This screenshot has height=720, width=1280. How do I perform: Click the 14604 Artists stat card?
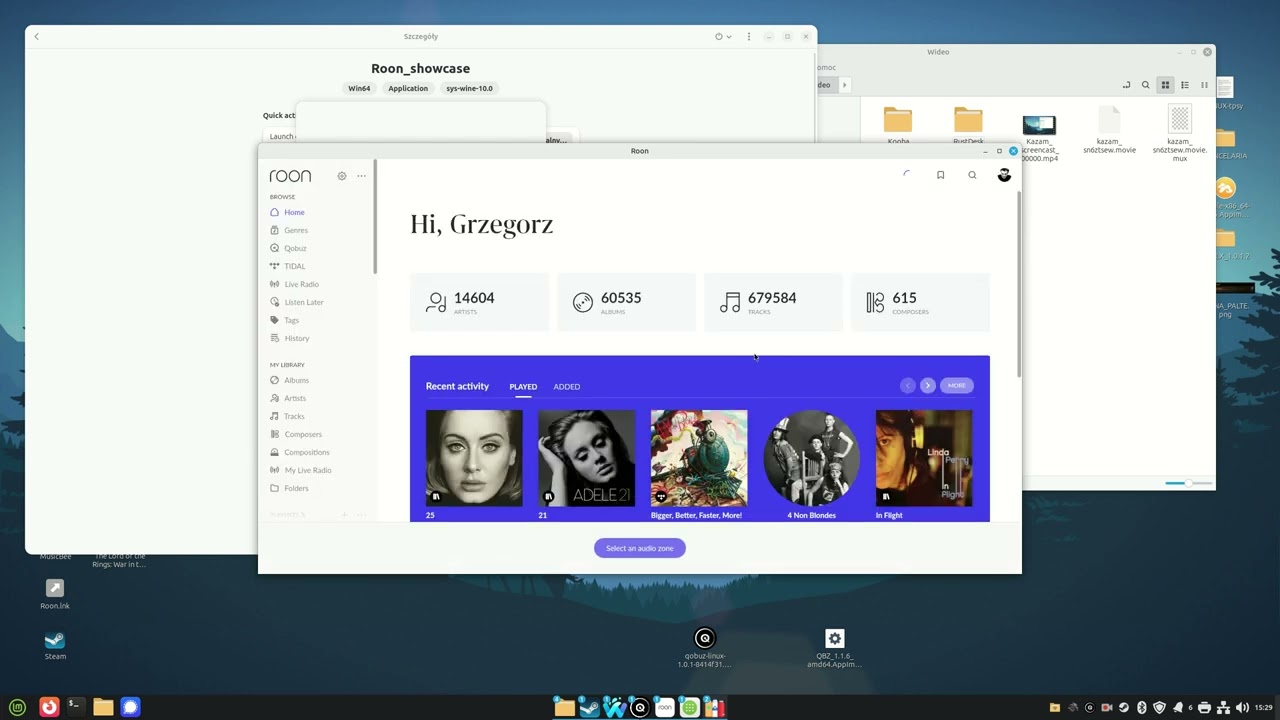(479, 302)
